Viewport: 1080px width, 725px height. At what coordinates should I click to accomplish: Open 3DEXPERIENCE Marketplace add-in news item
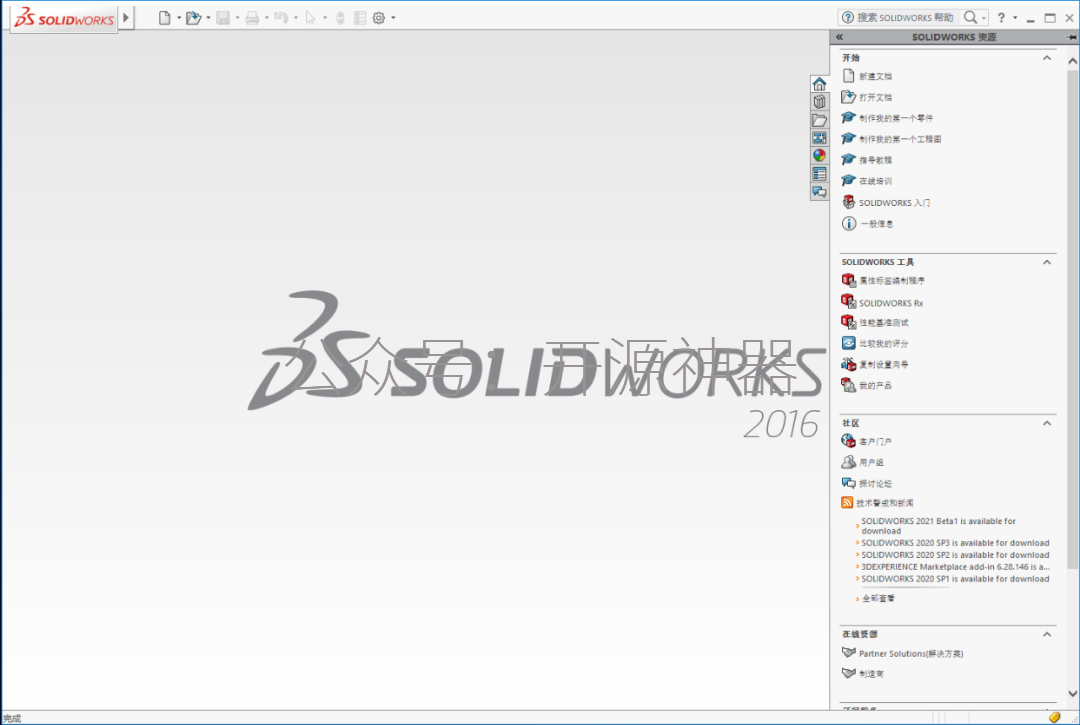(955, 567)
